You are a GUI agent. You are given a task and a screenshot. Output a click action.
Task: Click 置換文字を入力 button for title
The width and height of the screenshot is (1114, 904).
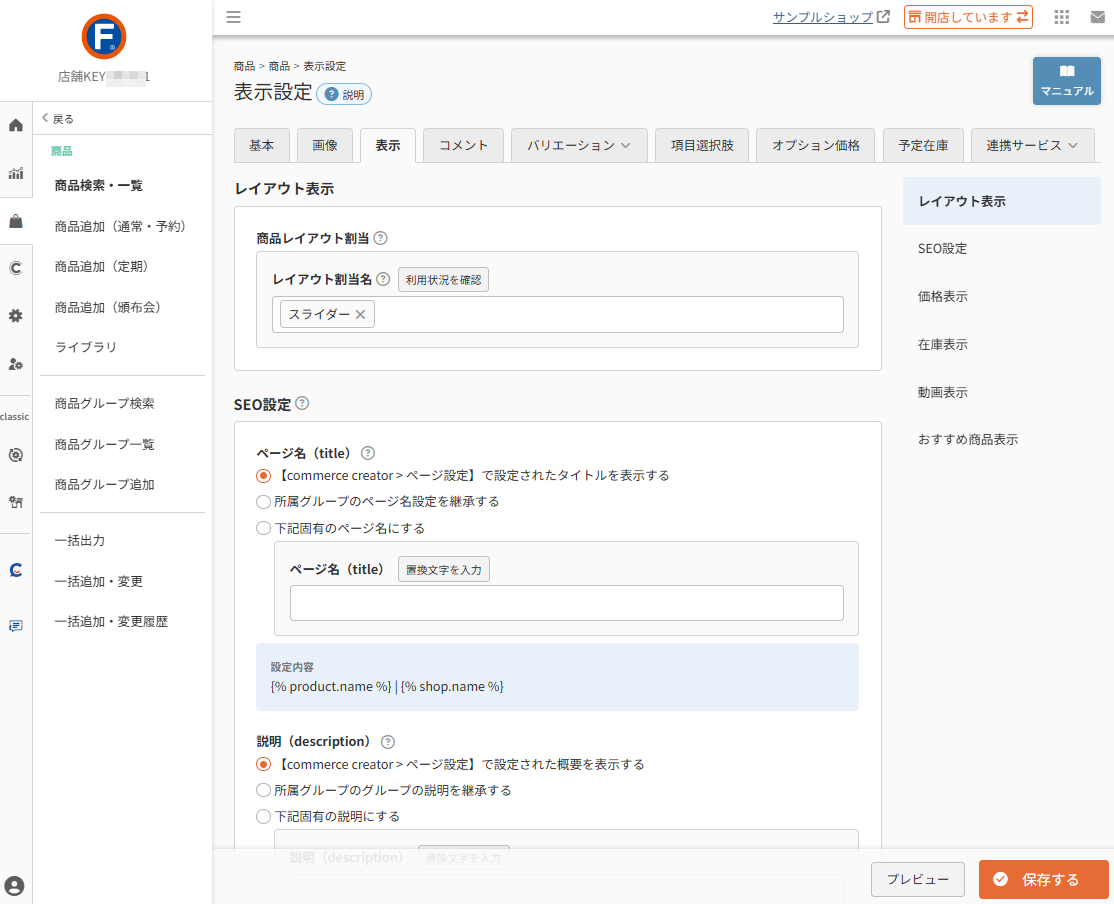(443, 569)
